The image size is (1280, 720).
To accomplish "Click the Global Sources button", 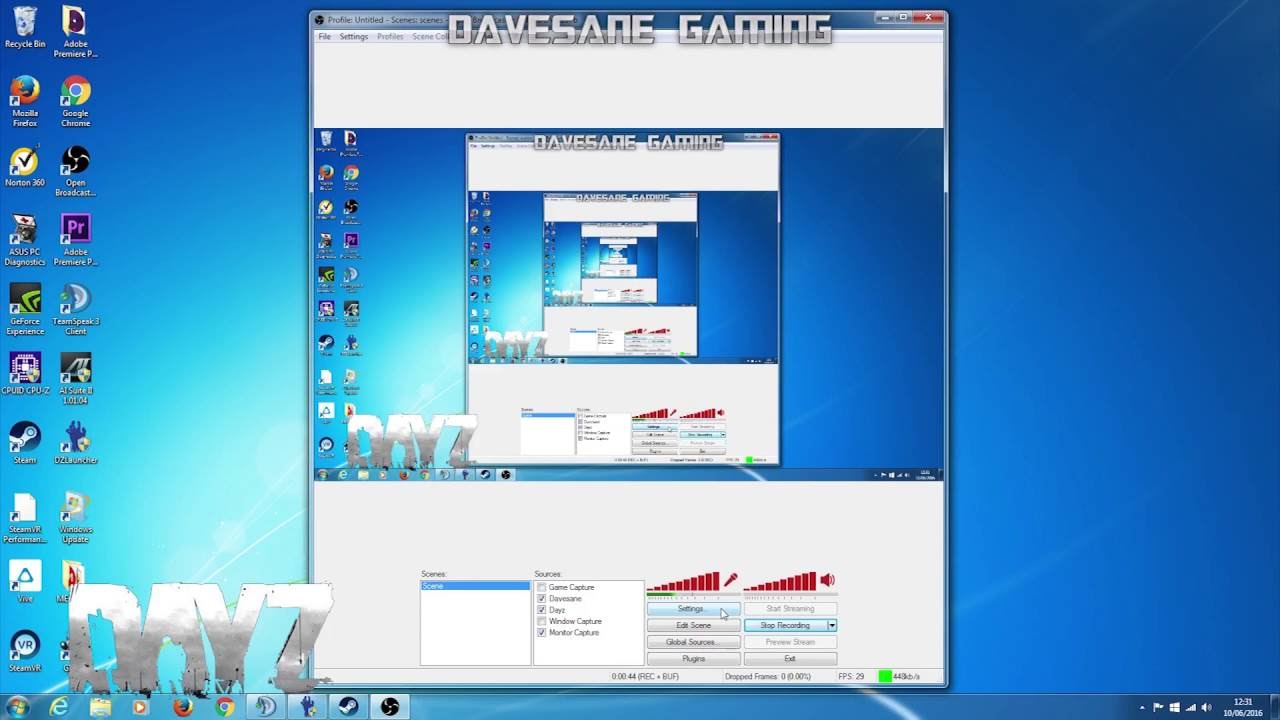I will pos(693,642).
